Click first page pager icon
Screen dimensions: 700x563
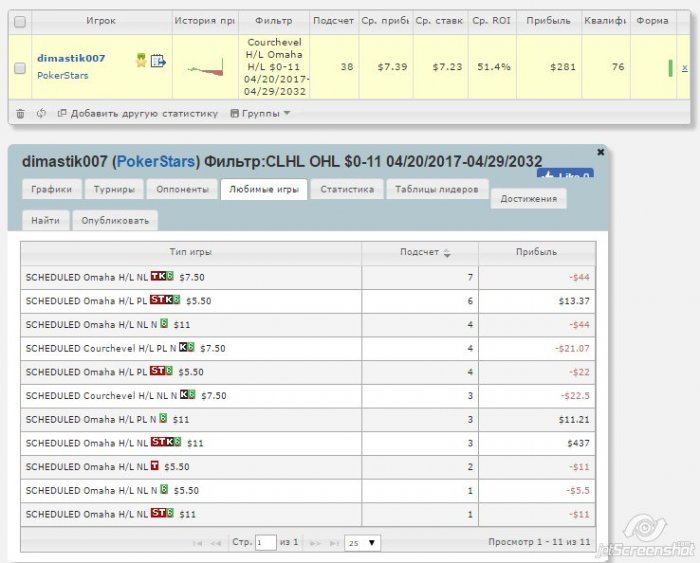197,543
